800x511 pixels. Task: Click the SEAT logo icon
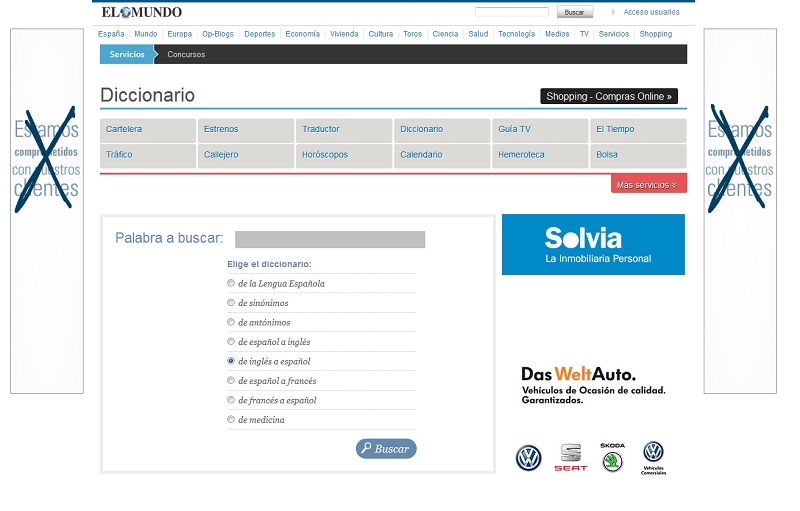[571, 457]
